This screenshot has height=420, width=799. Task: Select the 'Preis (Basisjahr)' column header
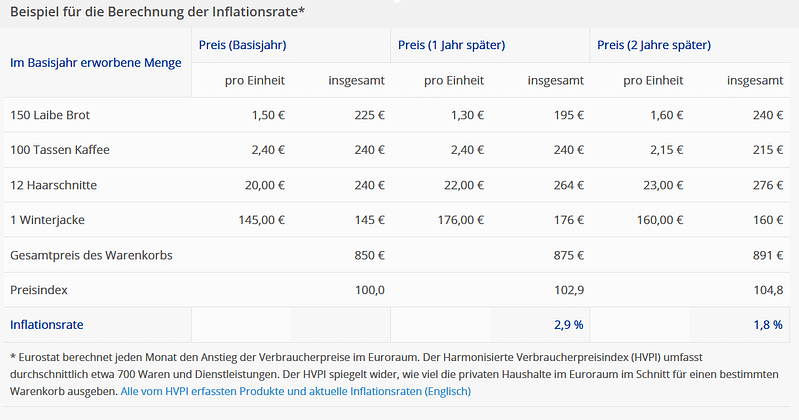(x=243, y=45)
